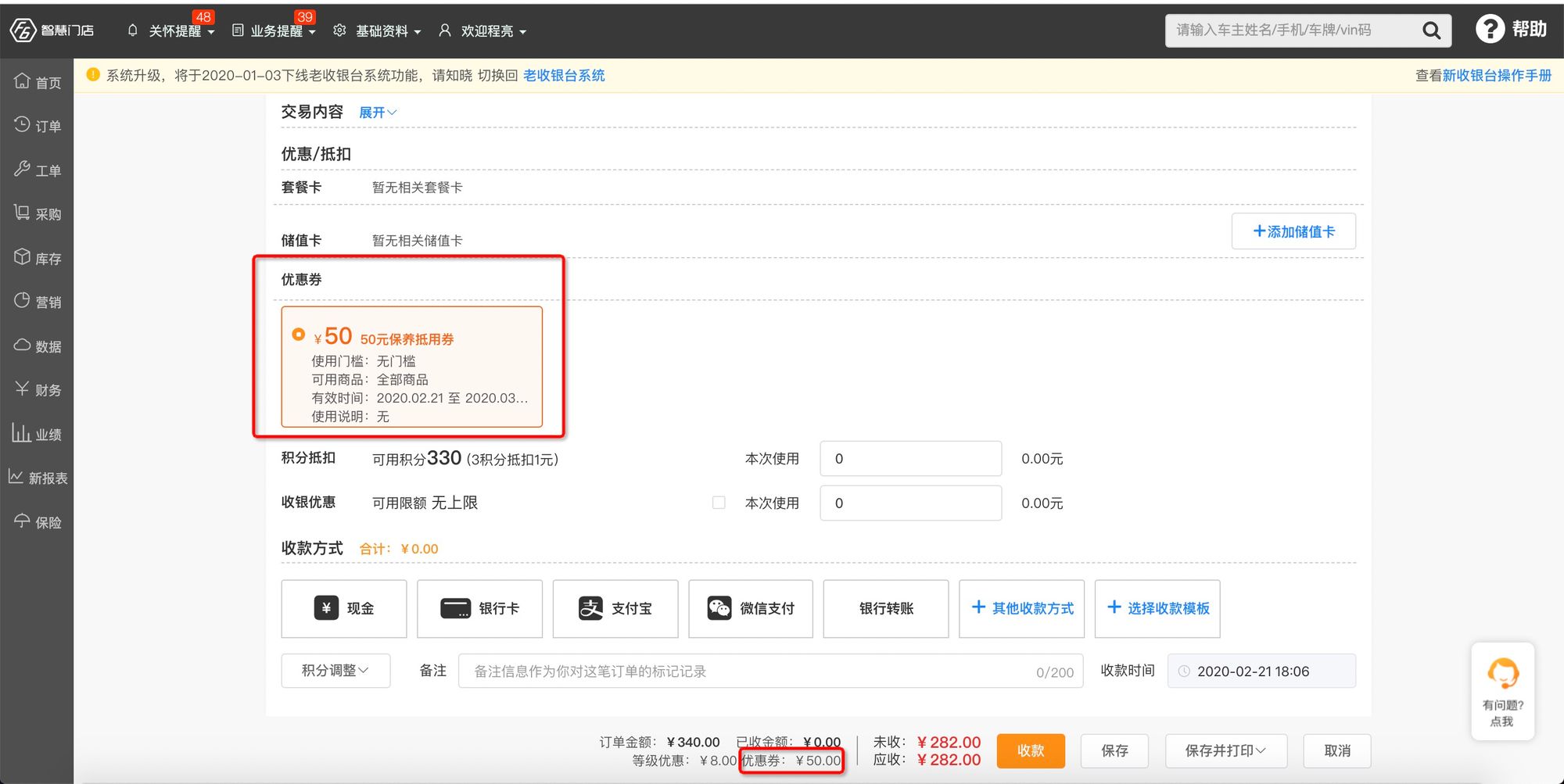
Task: Click the WeChat icon on 微信支付
Action: tap(719, 608)
